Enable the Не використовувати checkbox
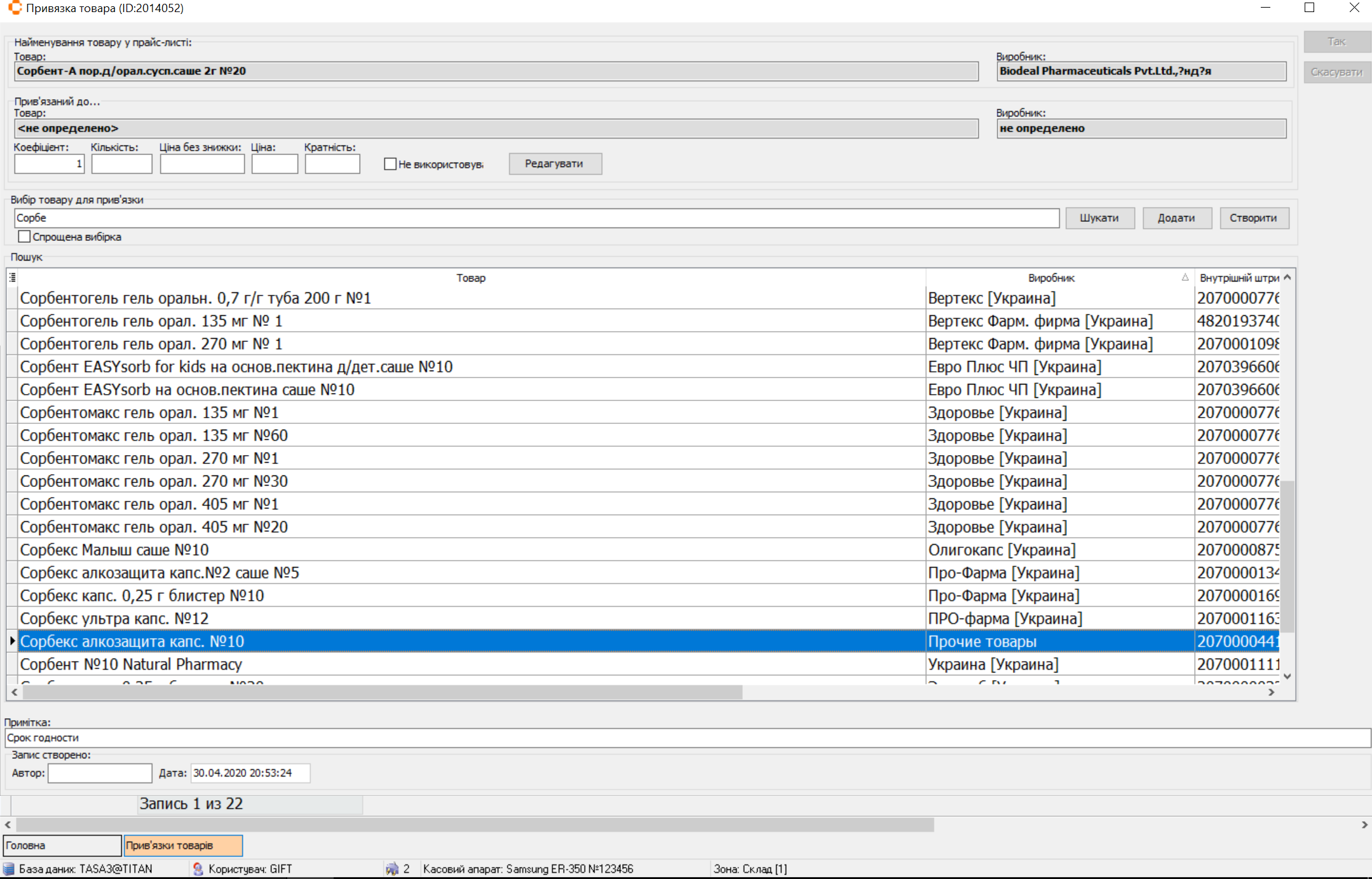1372x879 pixels. click(x=390, y=164)
